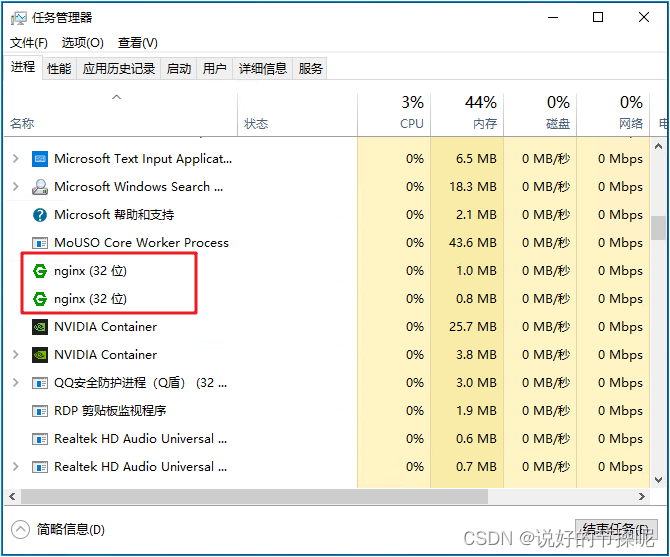Click the vertical scrollbar up arrow
Image resolution: width=670 pixels, height=557 pixels.
coord(658,146)
